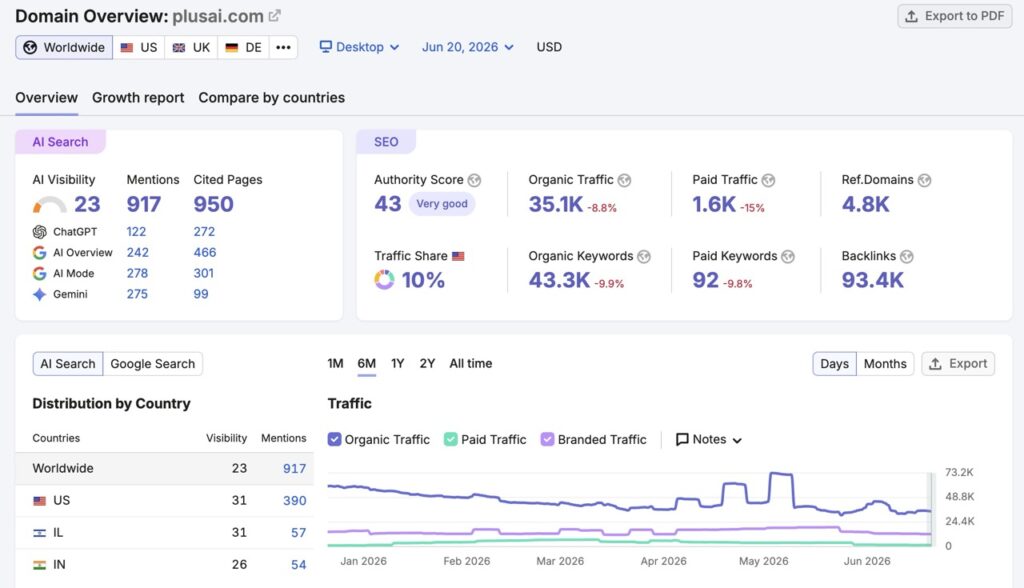The width and height of the screenshot is (1024, 588).
Task: Select the Worldwide row in country table
Action: (165, 468)
